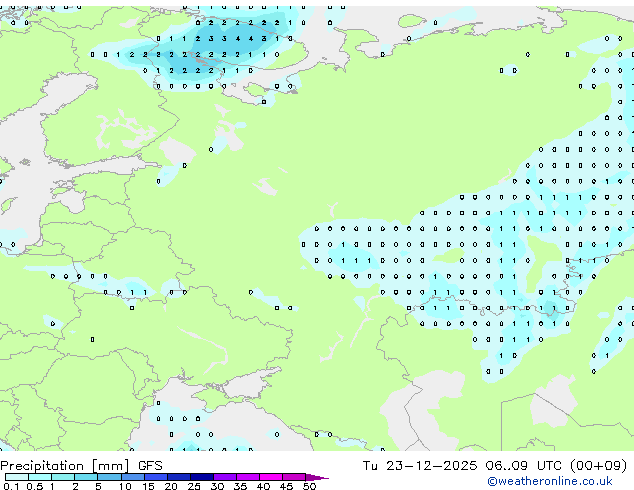Click the "50" legend label

click(310, 486)
